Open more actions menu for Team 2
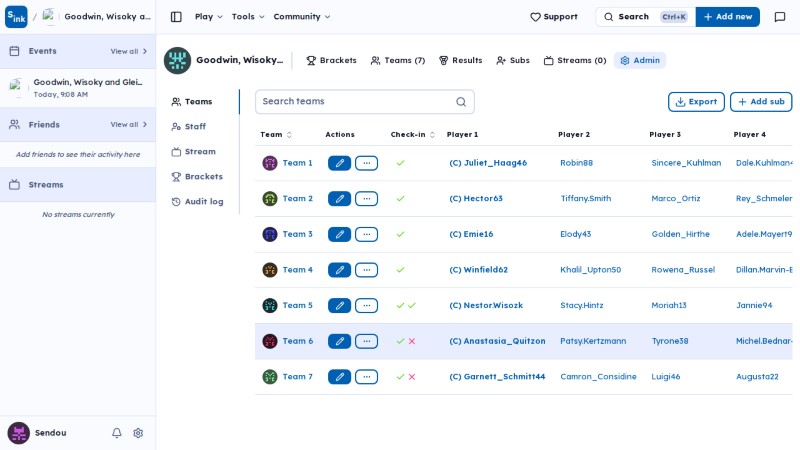 pyautogui.click(x=366, y=198)
